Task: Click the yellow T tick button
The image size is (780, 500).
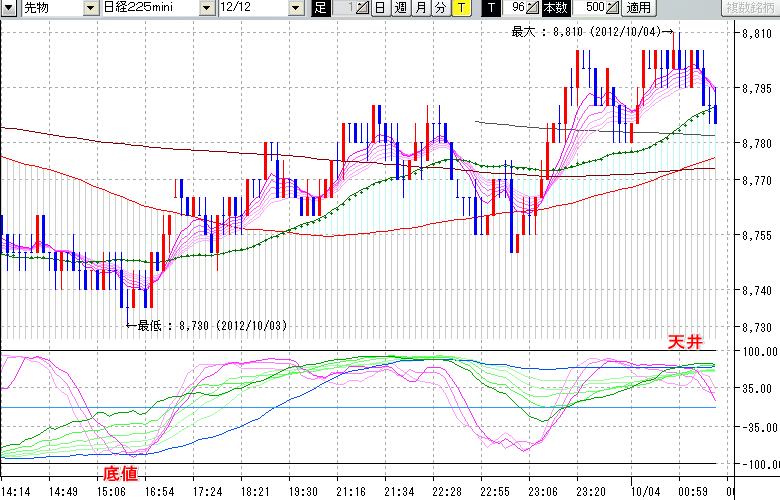Action: [x=460, y=8]
